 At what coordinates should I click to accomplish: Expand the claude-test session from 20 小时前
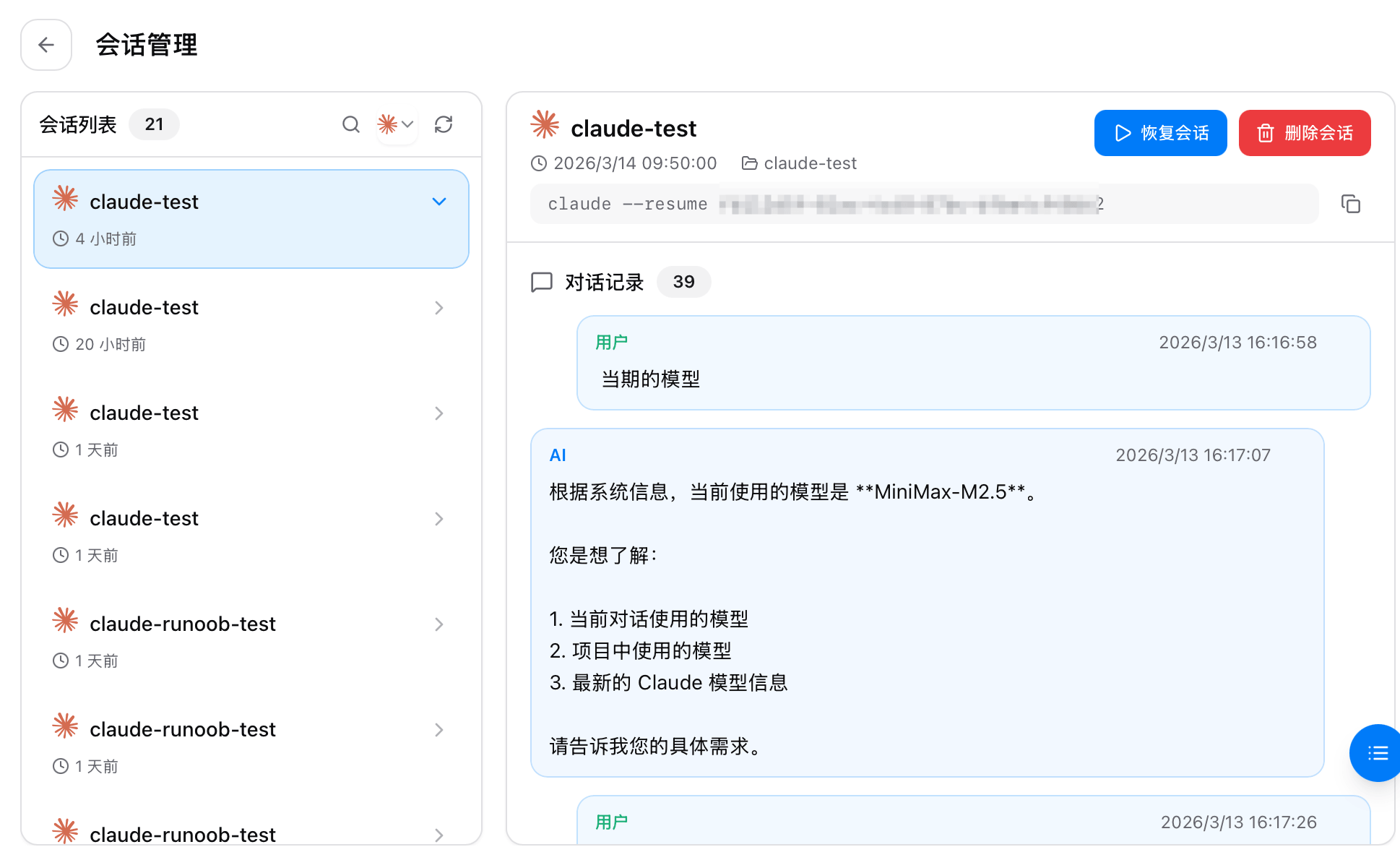pos(439,307)
